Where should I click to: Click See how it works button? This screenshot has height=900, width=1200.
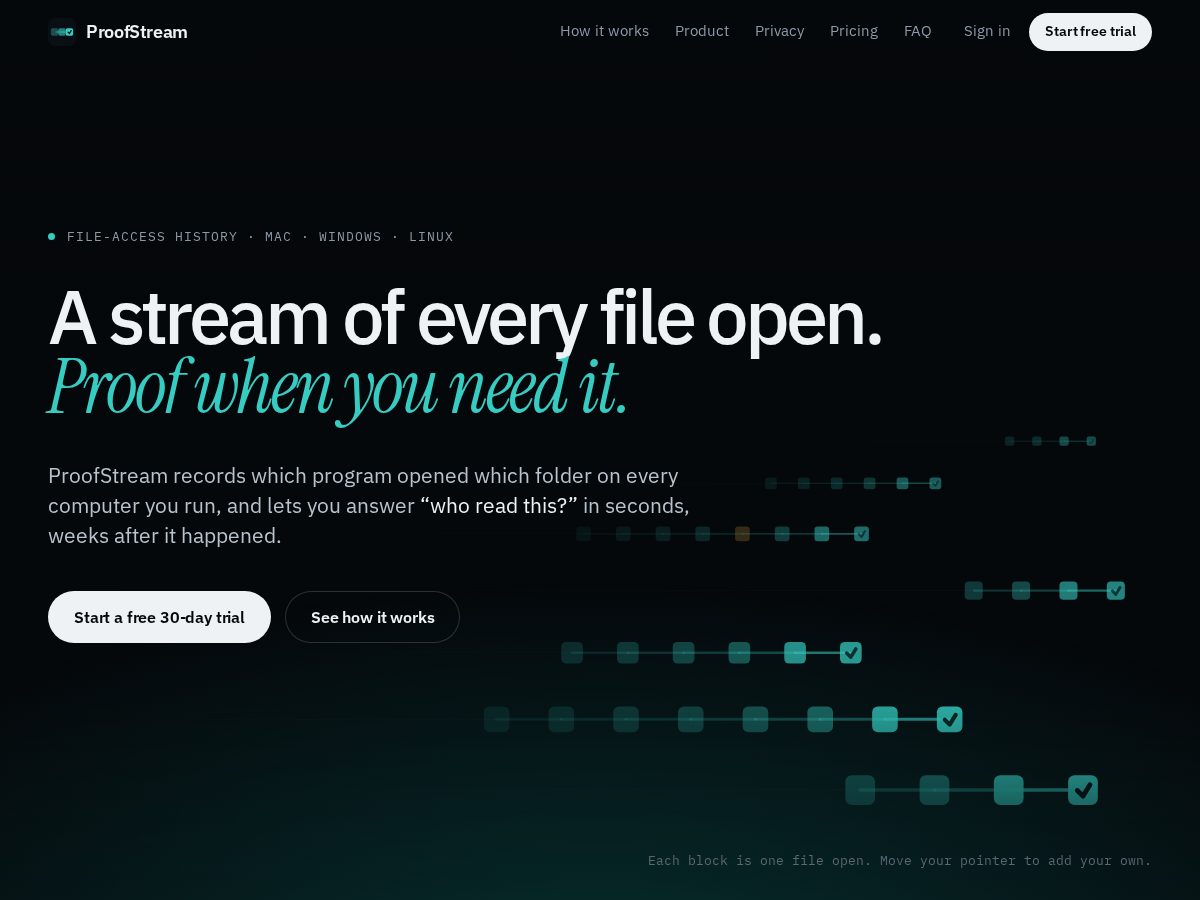pyautogui.click(x=372, y=617)
